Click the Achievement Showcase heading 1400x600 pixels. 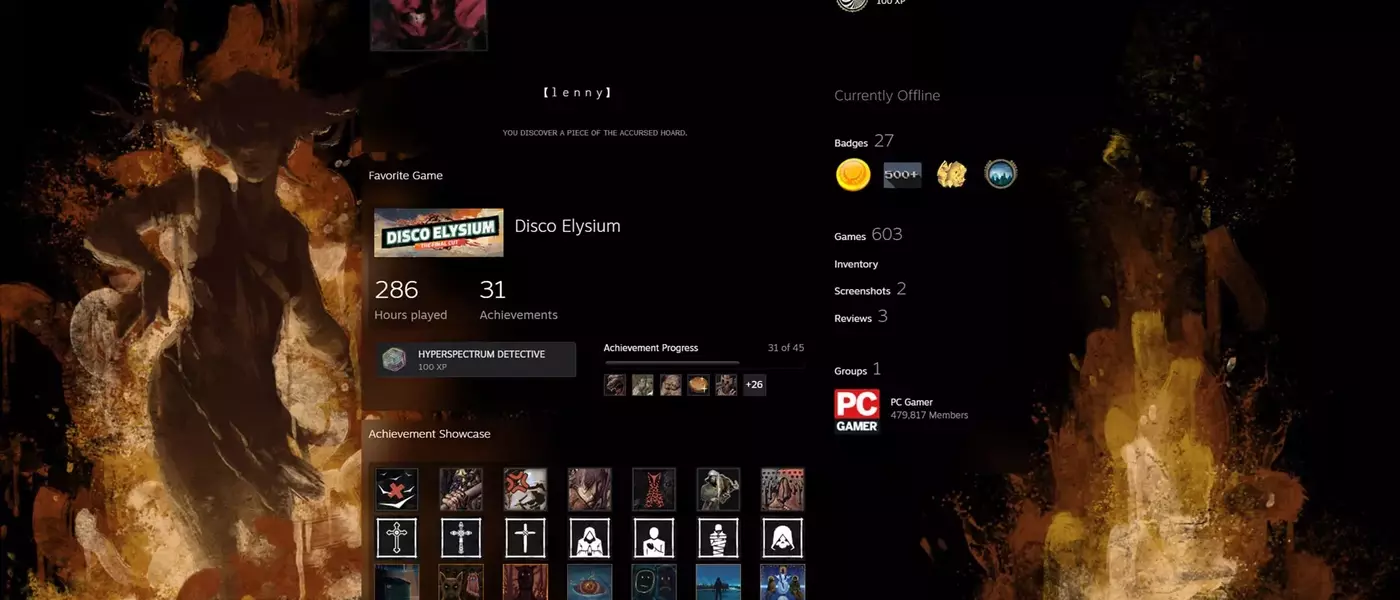point(429,434)
